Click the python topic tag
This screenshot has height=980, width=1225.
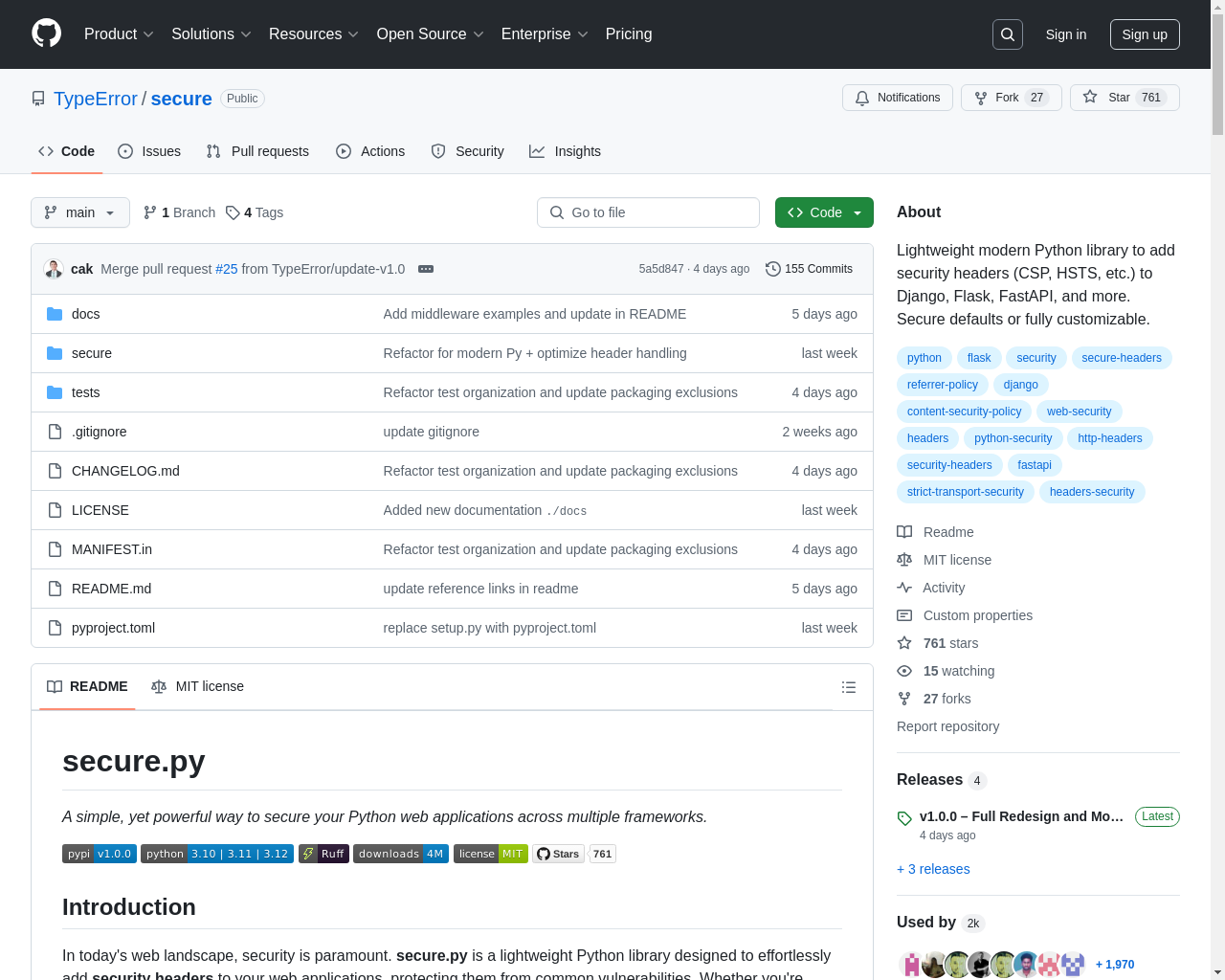[924, 358]
